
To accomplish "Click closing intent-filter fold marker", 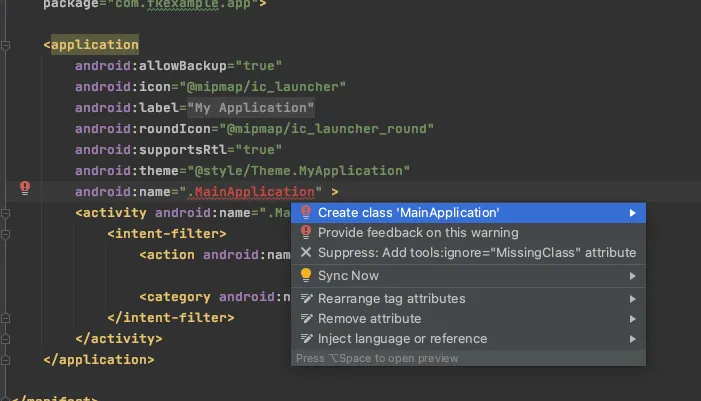I will tap(5, 318).
